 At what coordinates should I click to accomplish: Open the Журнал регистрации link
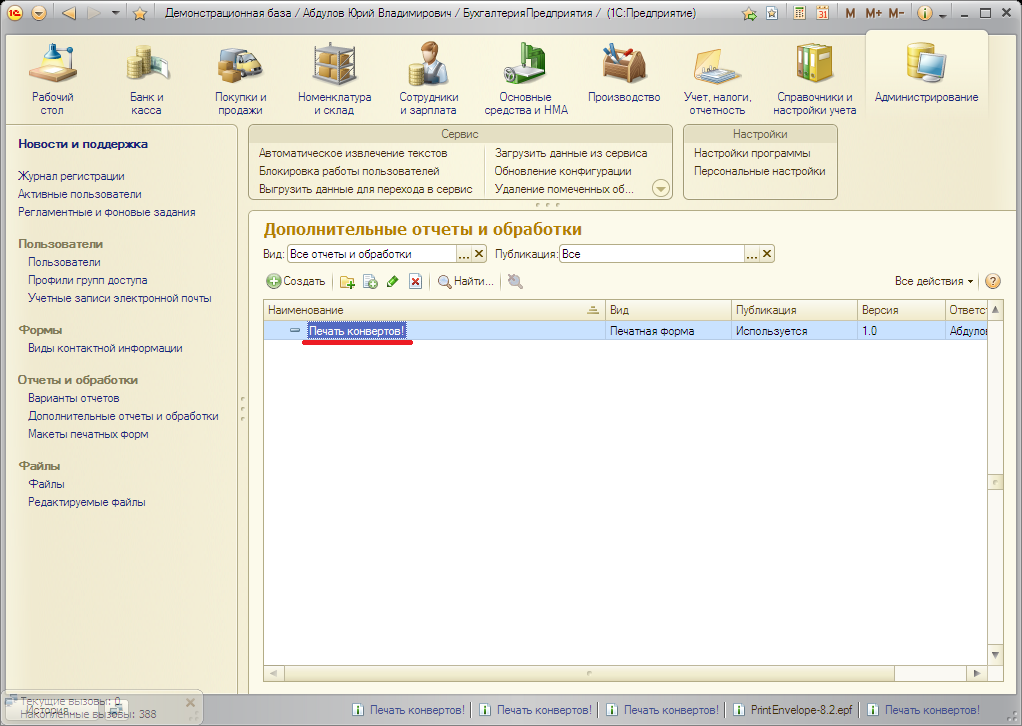pos(71,176)
